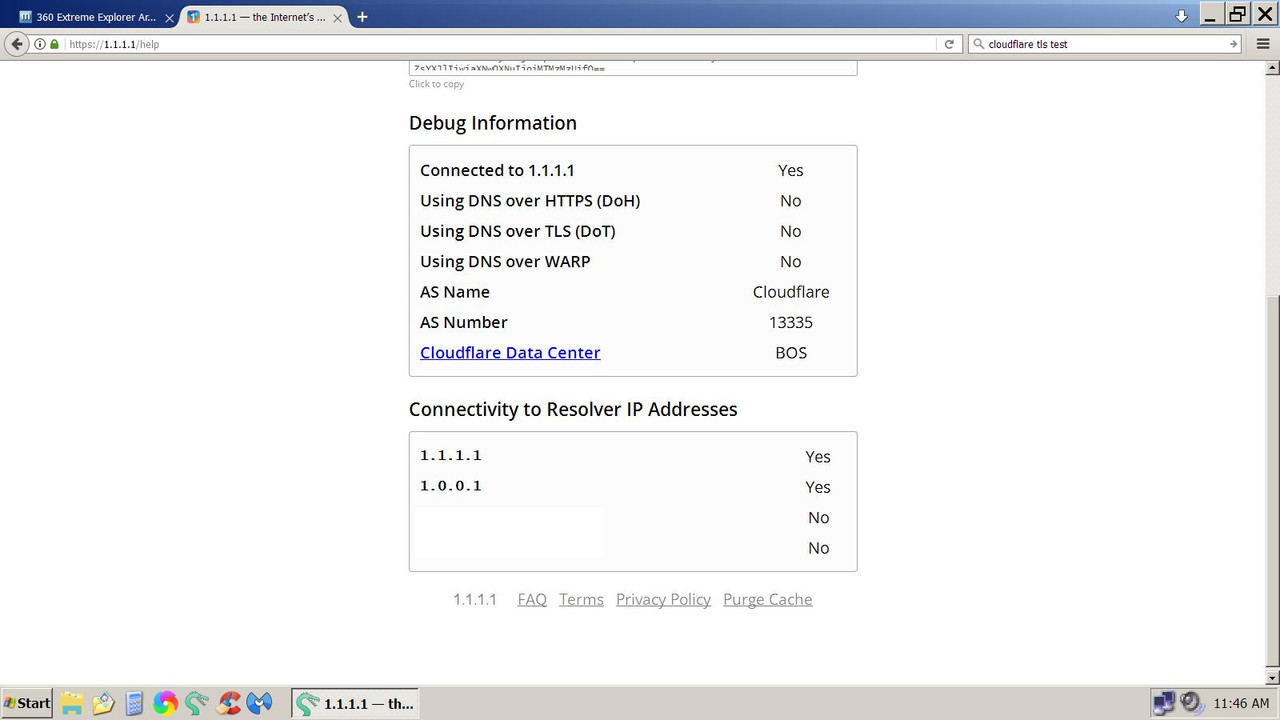Screen dimensions: 1280x720
Task: Click the Cloudflare AS name value
Action: (x=791, y=292)
